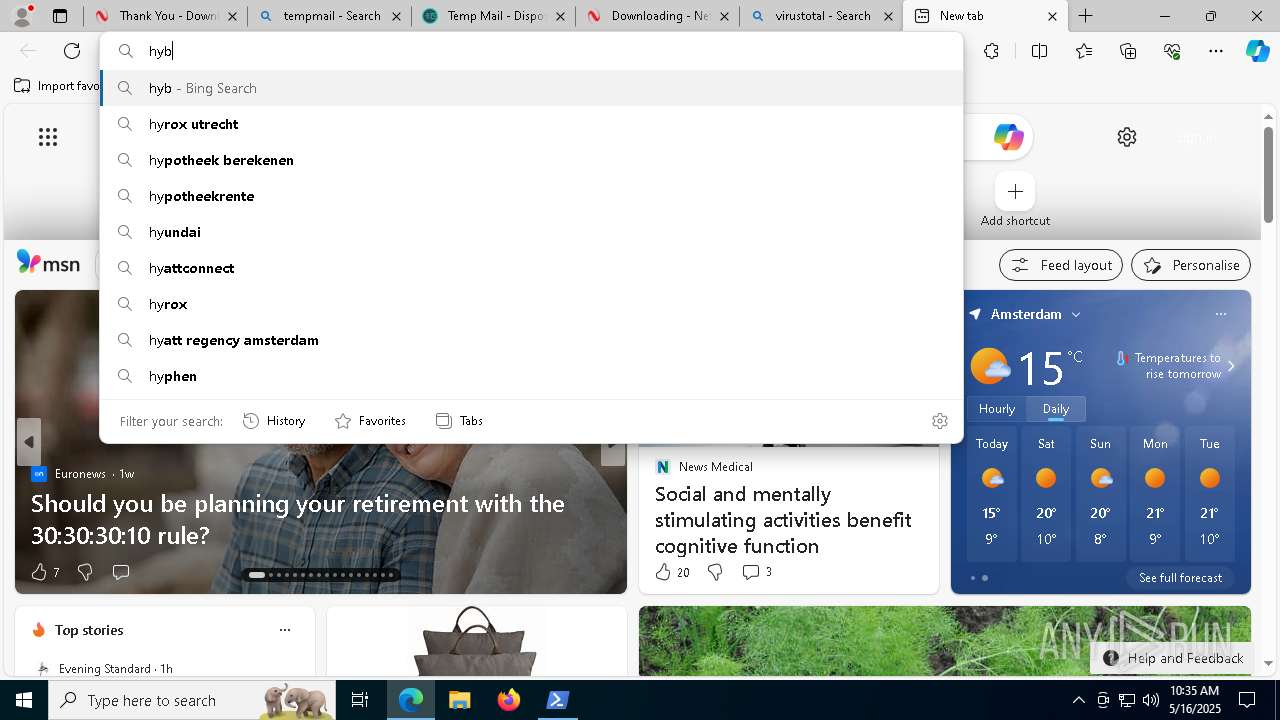Filter search by History

click(274, 421)
